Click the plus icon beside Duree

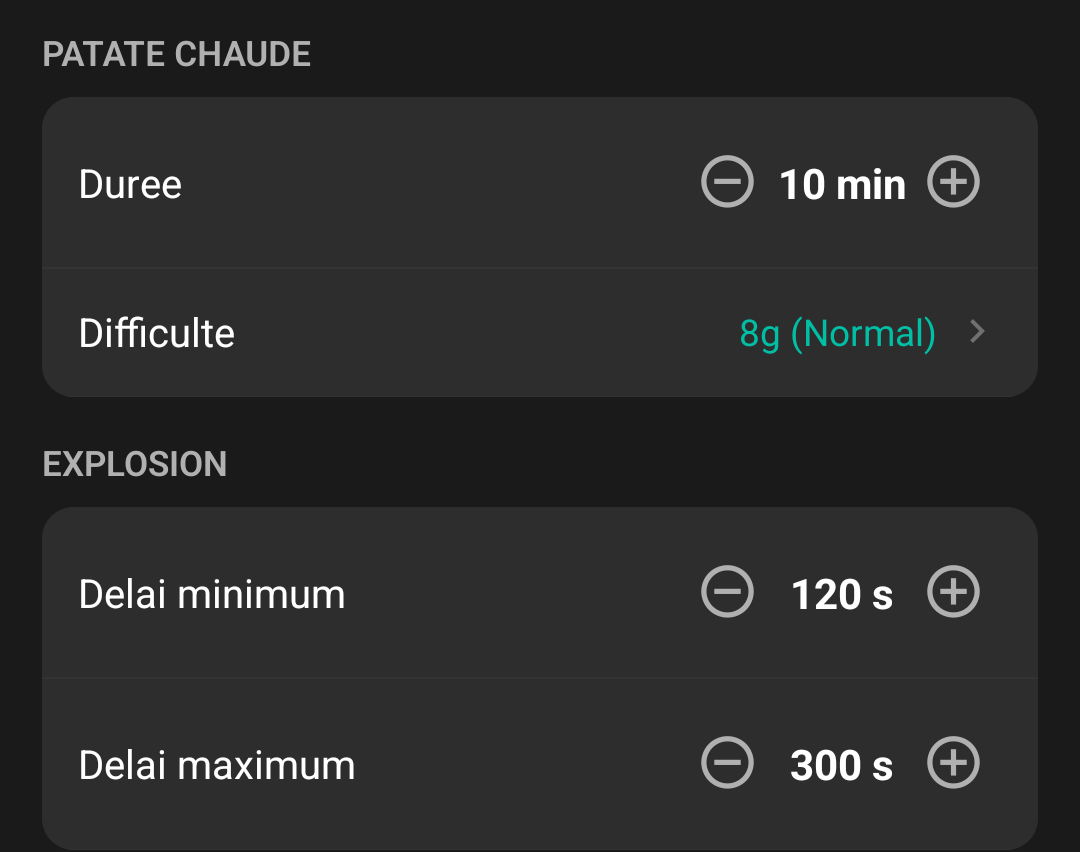pos(954,182)
